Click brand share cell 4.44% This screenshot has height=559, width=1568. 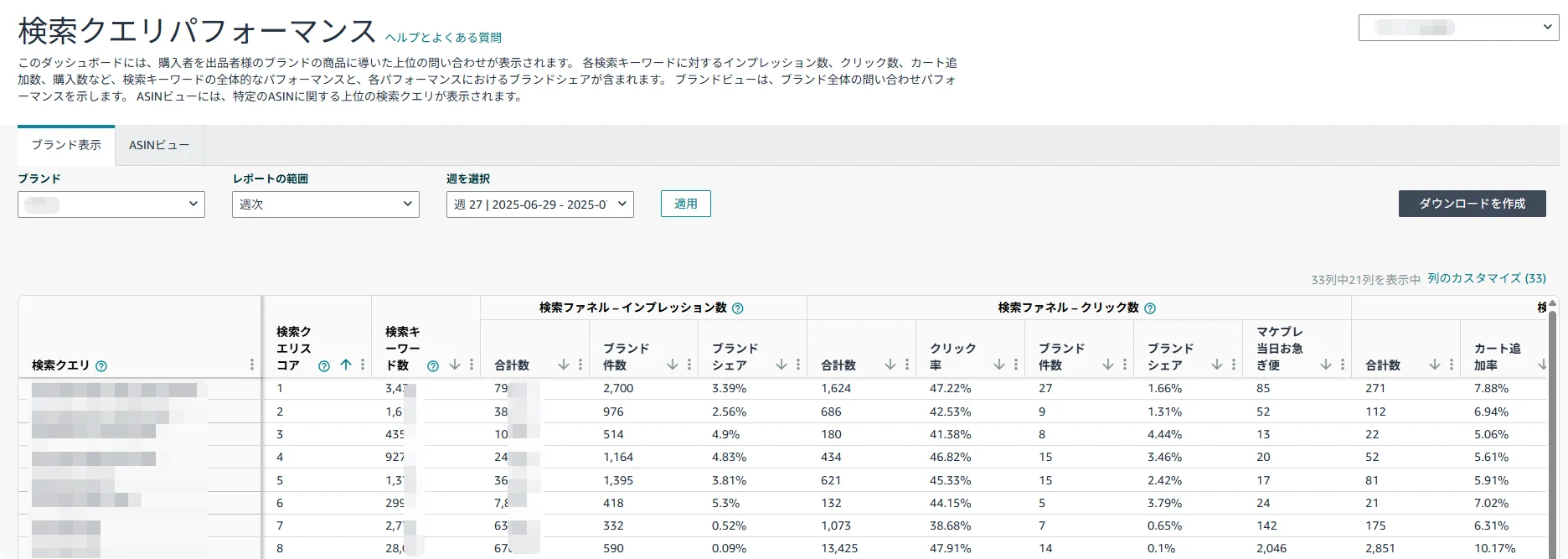1165,434
